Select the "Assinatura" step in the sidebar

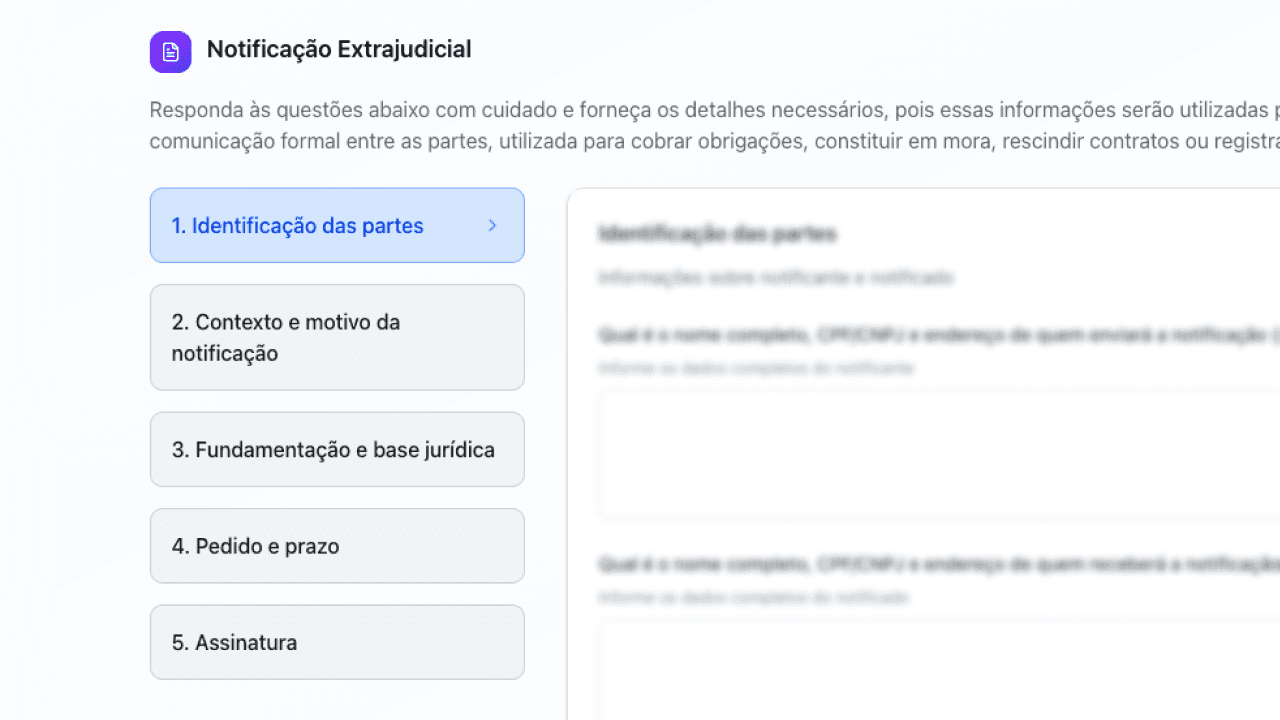point(337,642)
